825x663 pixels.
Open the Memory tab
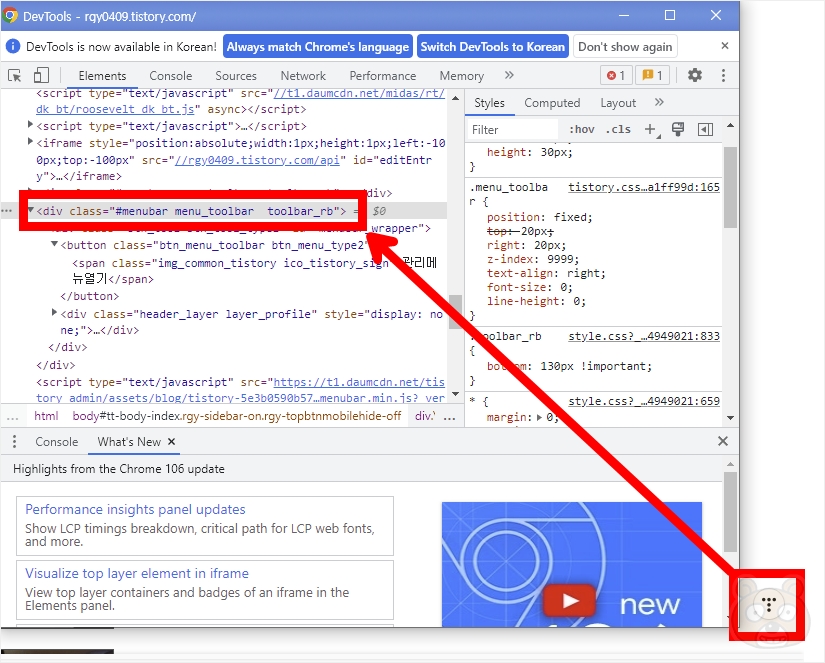coord(461,76)
